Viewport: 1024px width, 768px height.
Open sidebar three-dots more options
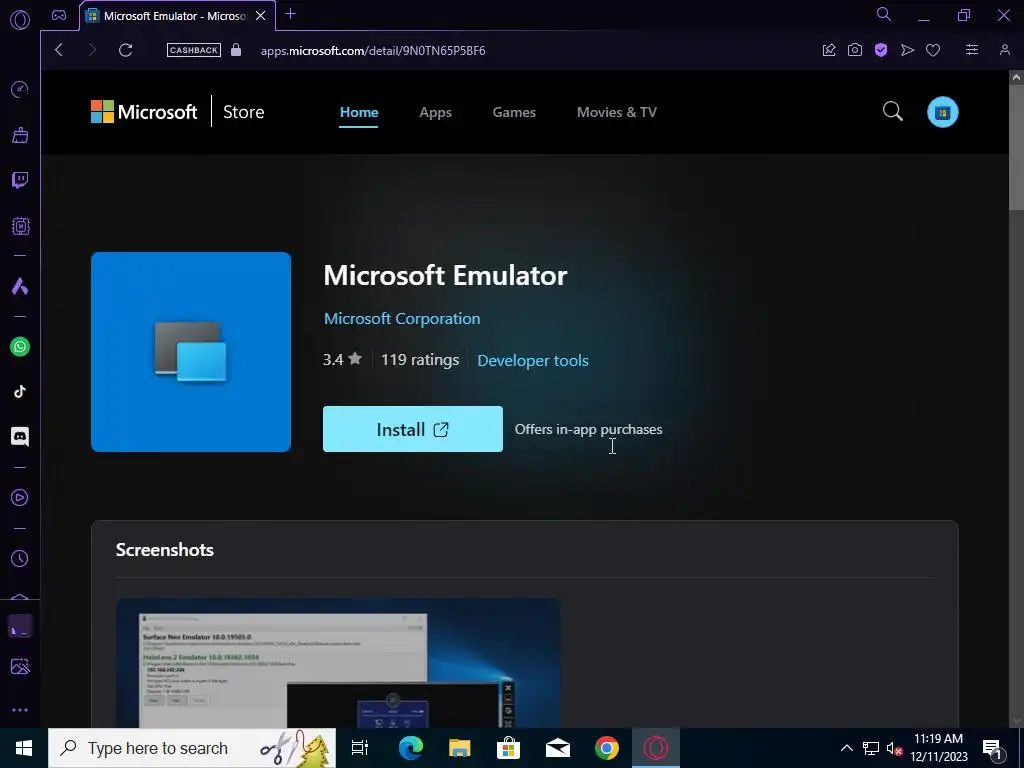(20, 710)
